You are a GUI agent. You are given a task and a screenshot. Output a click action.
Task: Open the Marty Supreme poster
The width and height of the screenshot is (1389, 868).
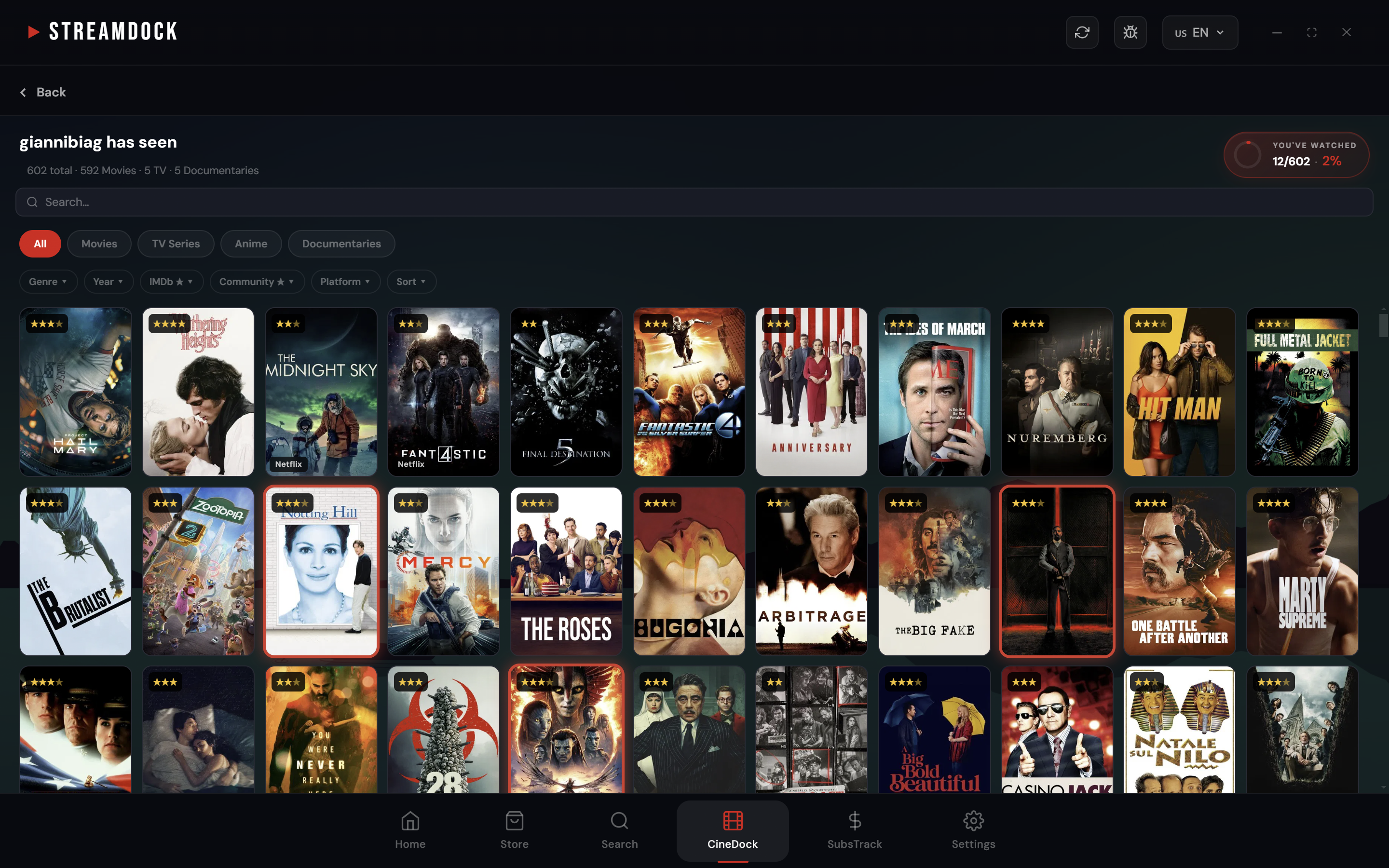pos(1302,571)
